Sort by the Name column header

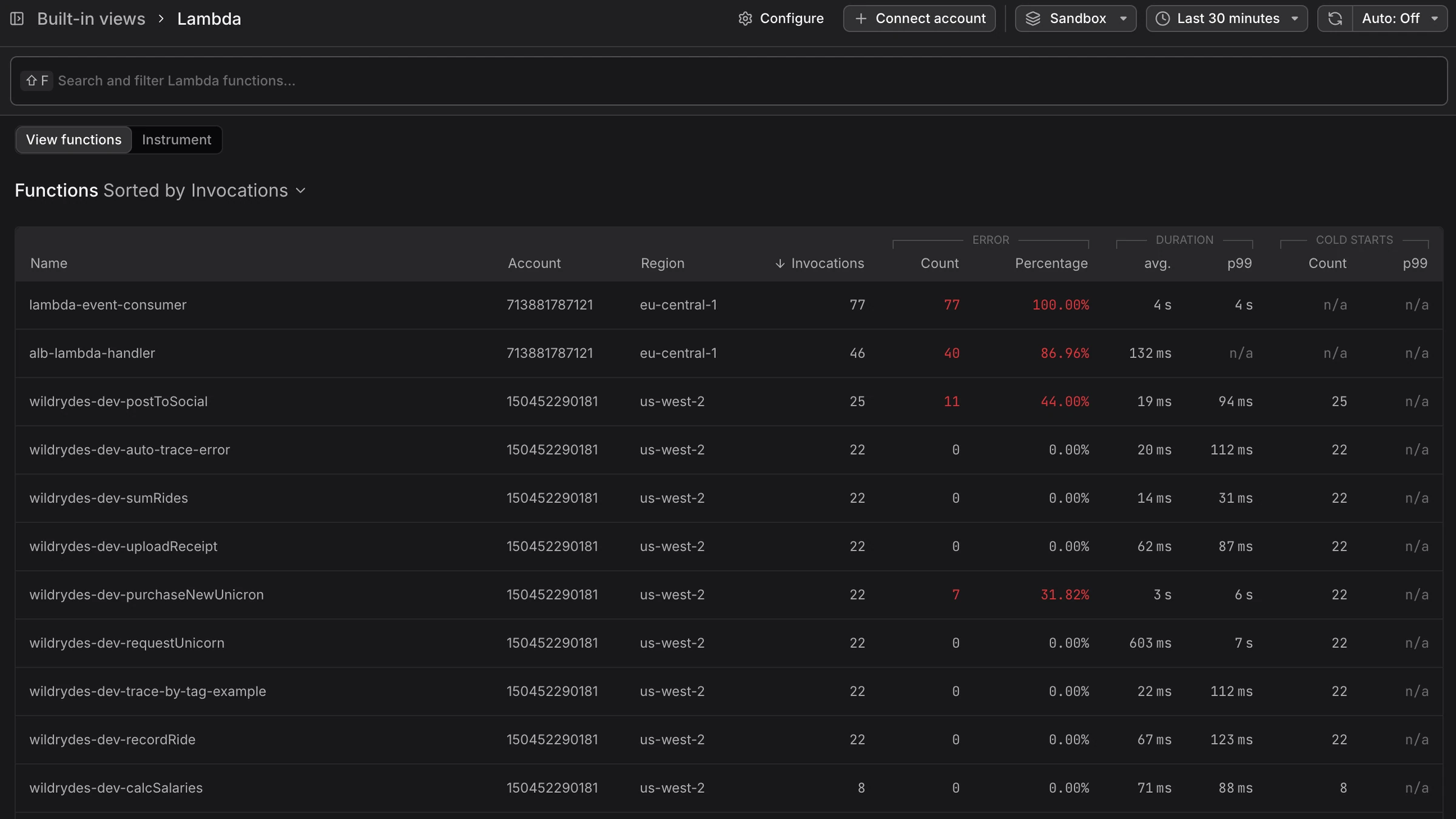(49, 263)
